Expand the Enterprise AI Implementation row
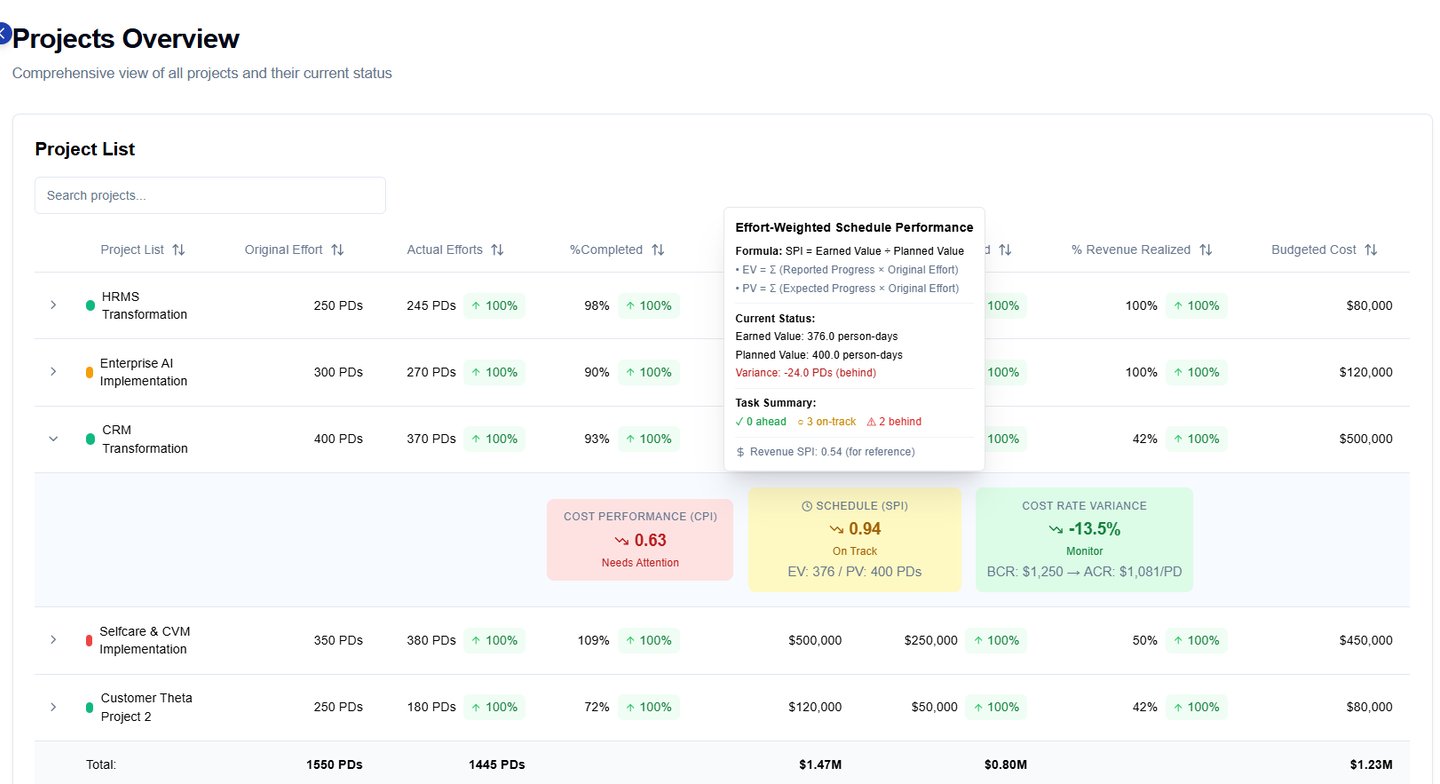This screenshot has height=784, width=1440. (54, 372)
